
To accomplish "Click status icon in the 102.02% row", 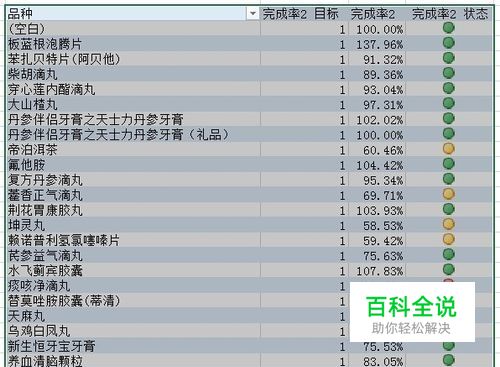I will [449, 118].
